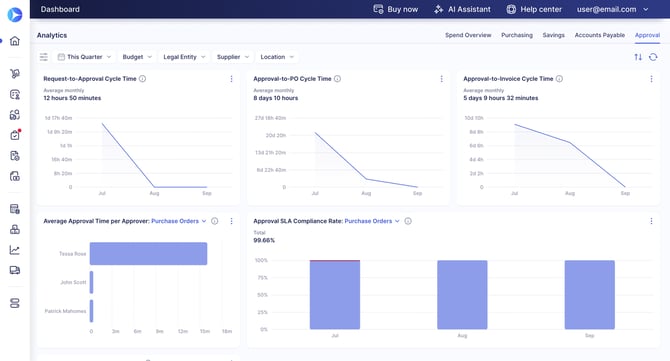This screenshot has height=361, width=670.
Task: Click the Patrick Mahomes approval time bar
Action: point(91,311)
